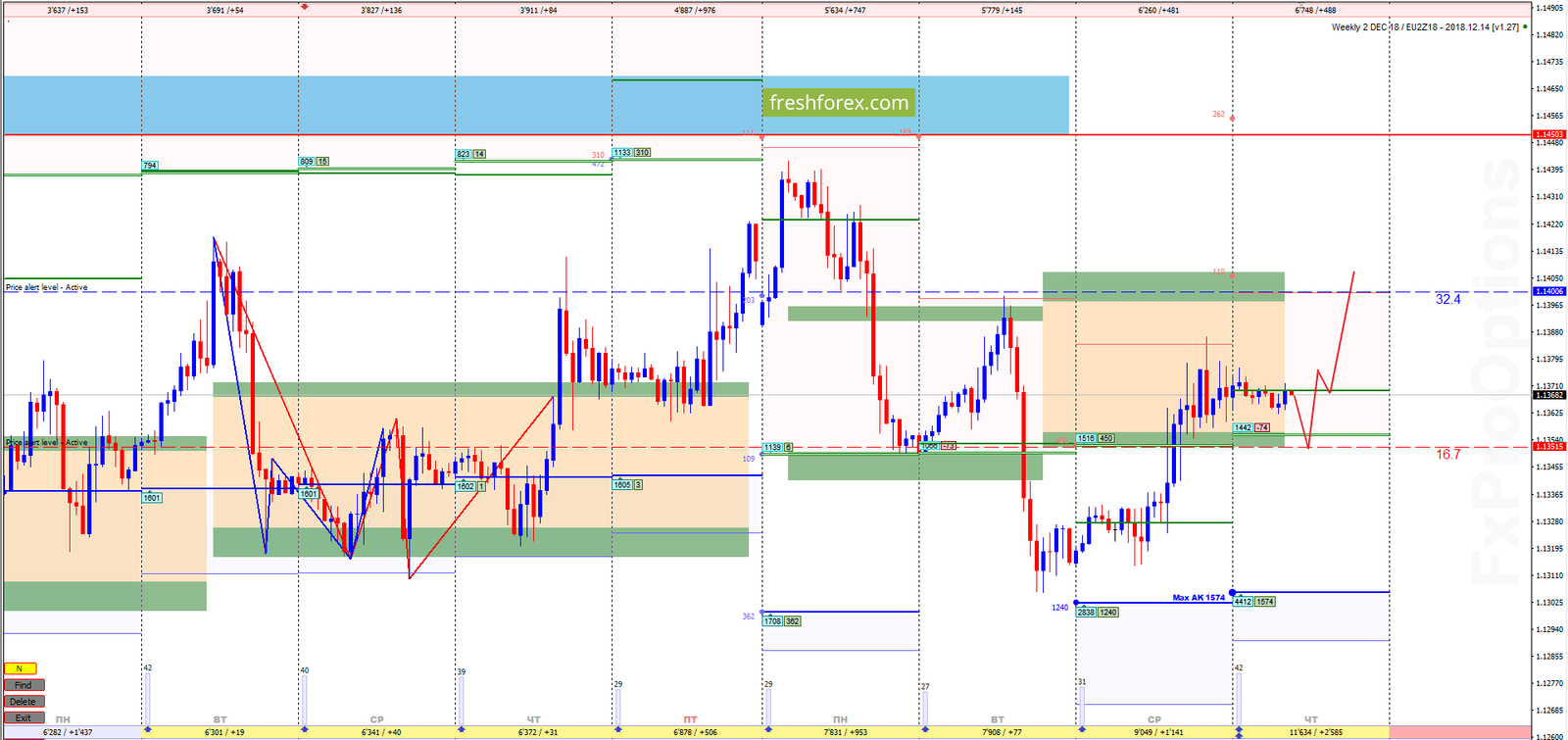The height and width of the screenshot is (740, 1568).
Task: Click the "1605 3" level tag
Action: [x=627, y=485]
